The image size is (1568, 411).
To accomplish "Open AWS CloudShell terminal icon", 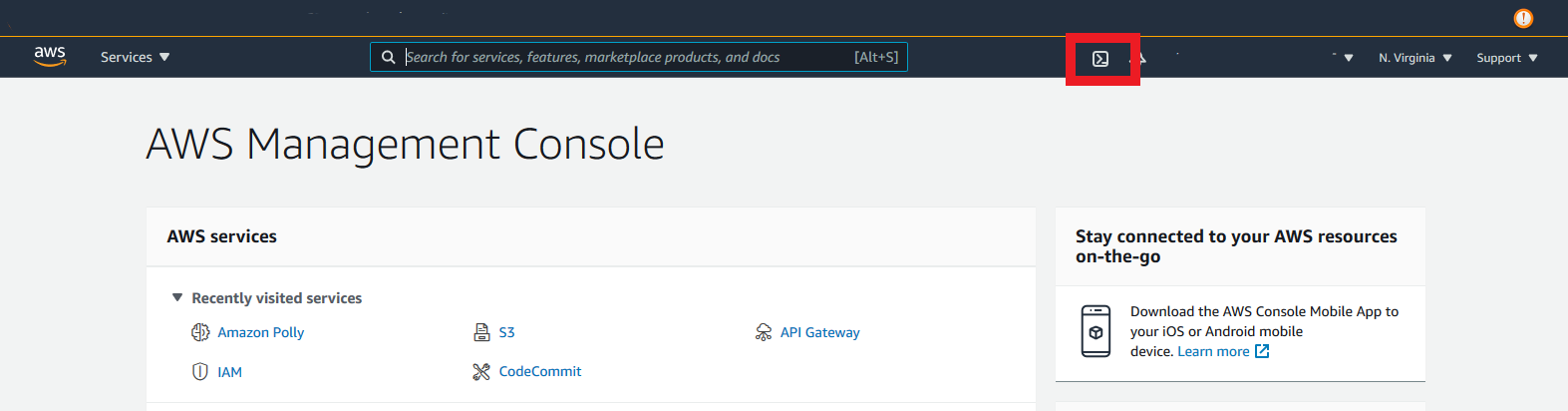I will (x=1100, y=59).
